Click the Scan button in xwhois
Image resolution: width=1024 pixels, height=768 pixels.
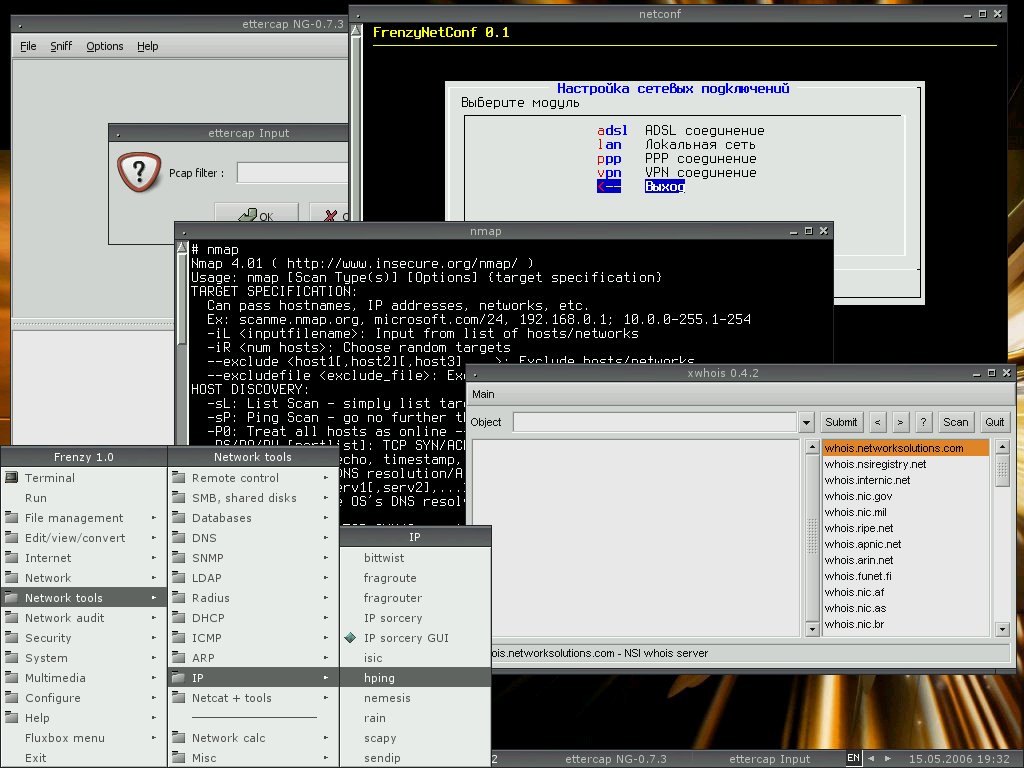point(955,422)
